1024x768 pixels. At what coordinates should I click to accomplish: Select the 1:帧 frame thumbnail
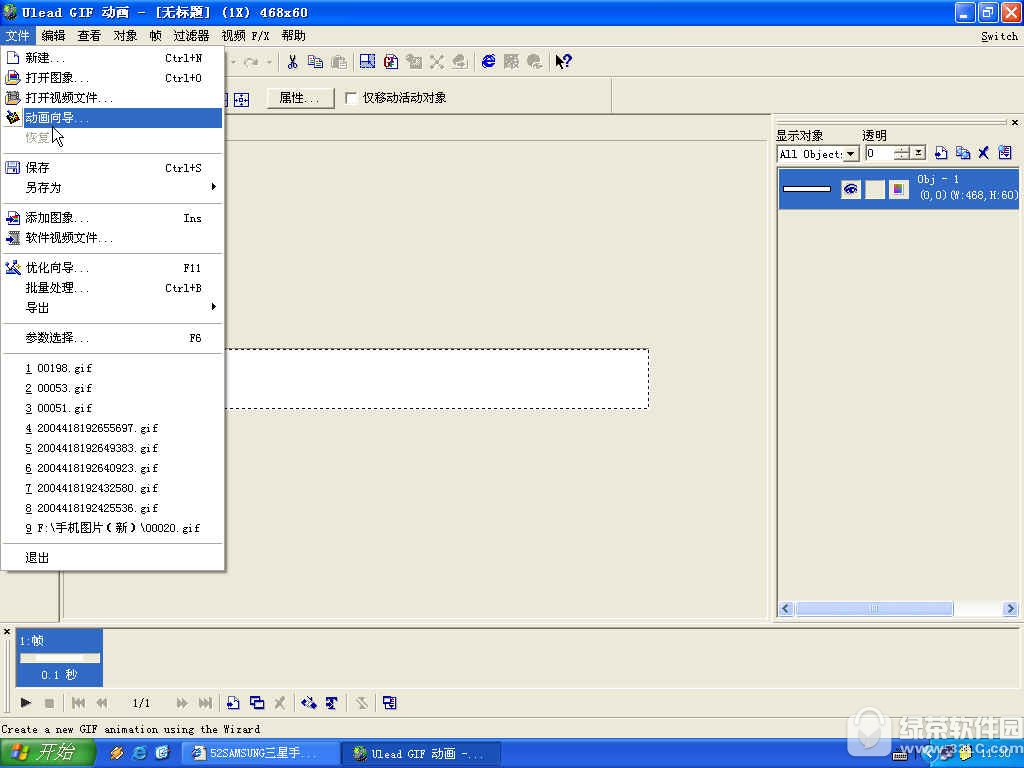(59, 658)
